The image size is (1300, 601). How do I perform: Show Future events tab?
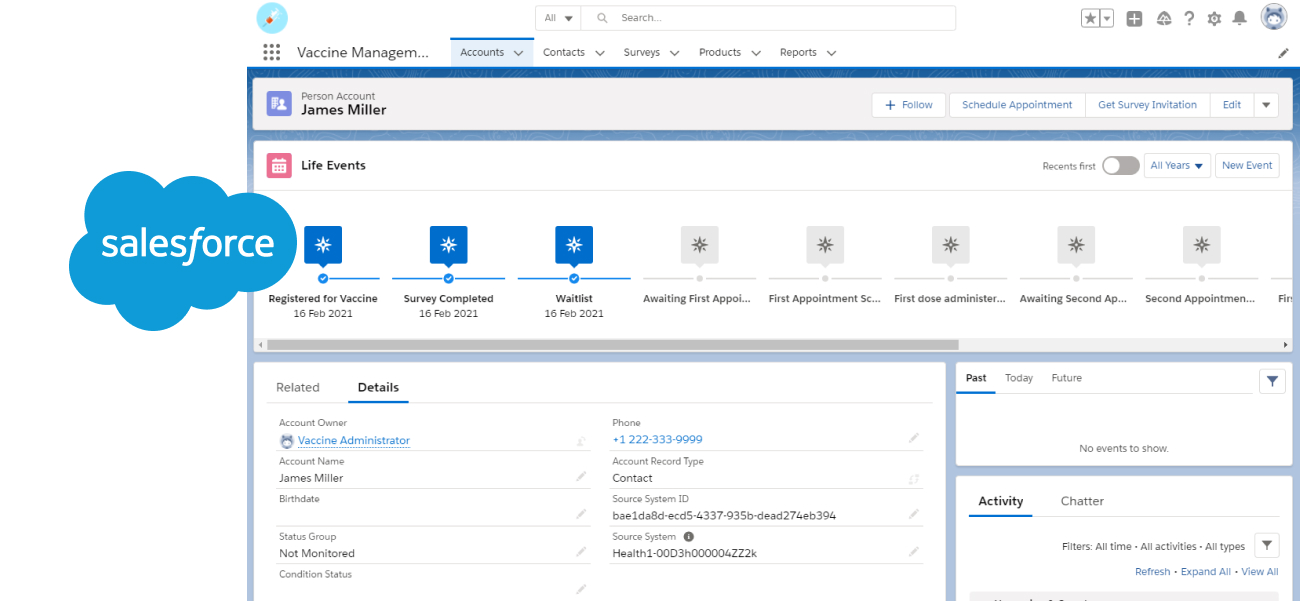(1067, 378)
